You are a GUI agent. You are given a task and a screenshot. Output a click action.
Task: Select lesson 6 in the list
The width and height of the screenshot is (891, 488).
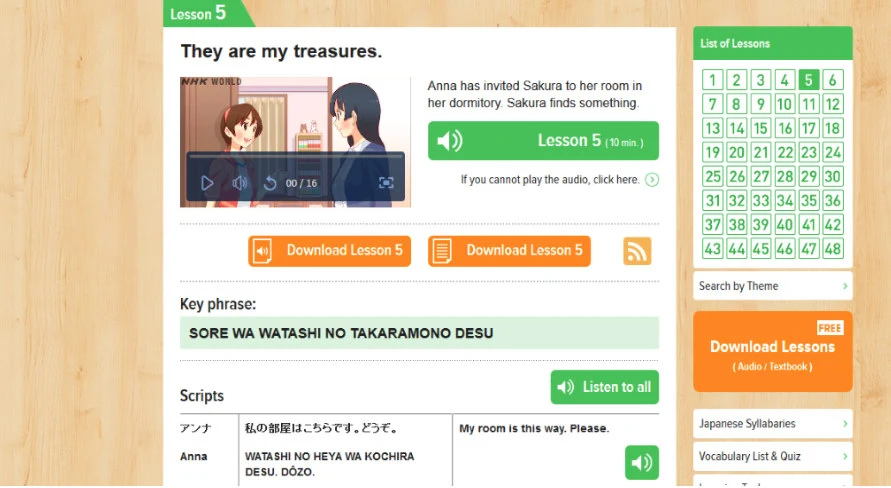coord(832,80)
